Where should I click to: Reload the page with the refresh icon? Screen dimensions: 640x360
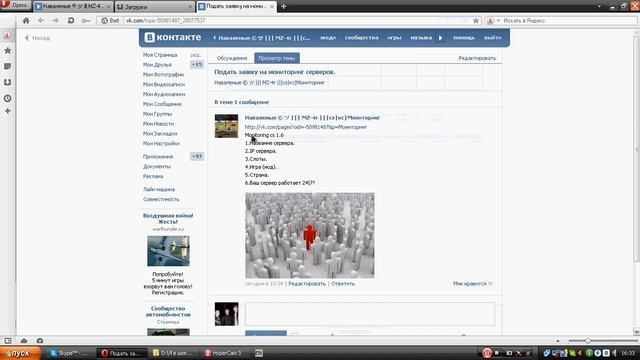coord(71,20)
